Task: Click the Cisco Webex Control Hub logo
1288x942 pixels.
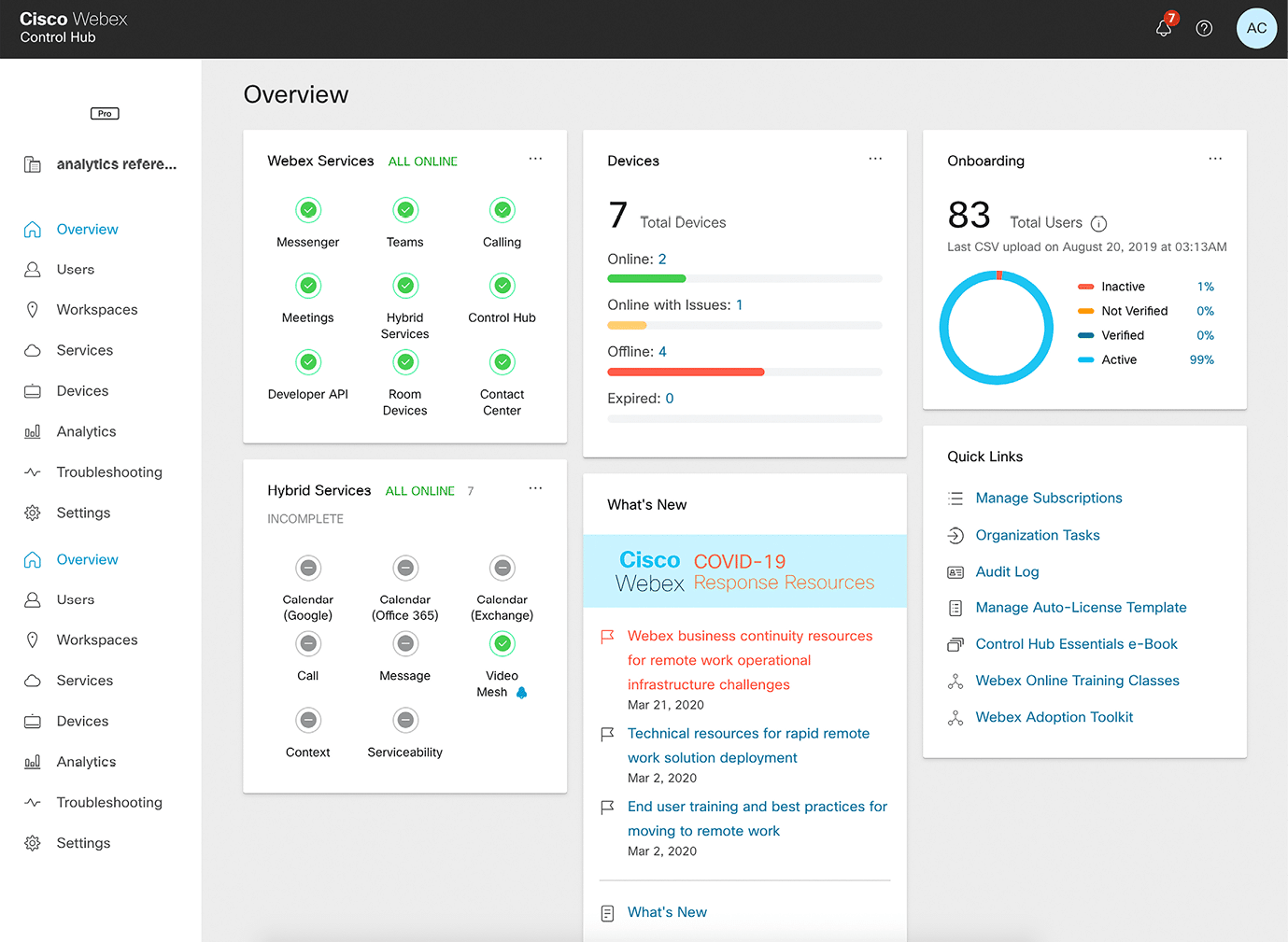Action: (73, 27)
